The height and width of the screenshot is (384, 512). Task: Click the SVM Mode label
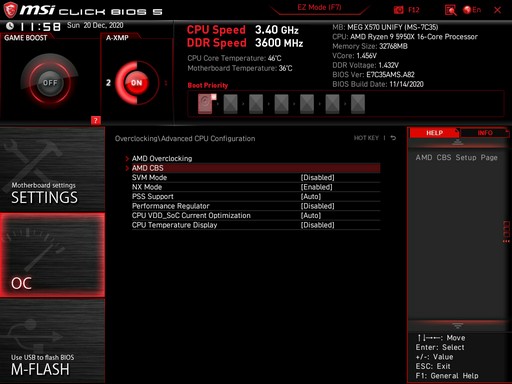point(149,177)
